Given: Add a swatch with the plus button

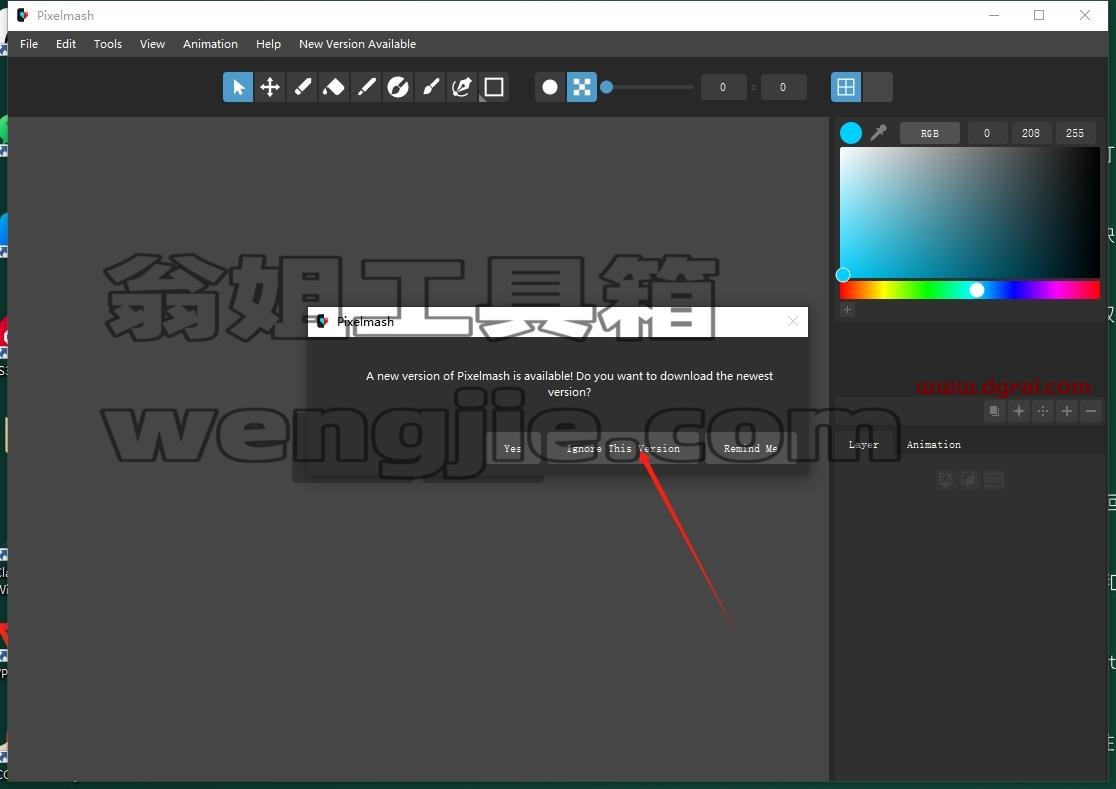Looking at the screenshot, I should pos(848,309).
